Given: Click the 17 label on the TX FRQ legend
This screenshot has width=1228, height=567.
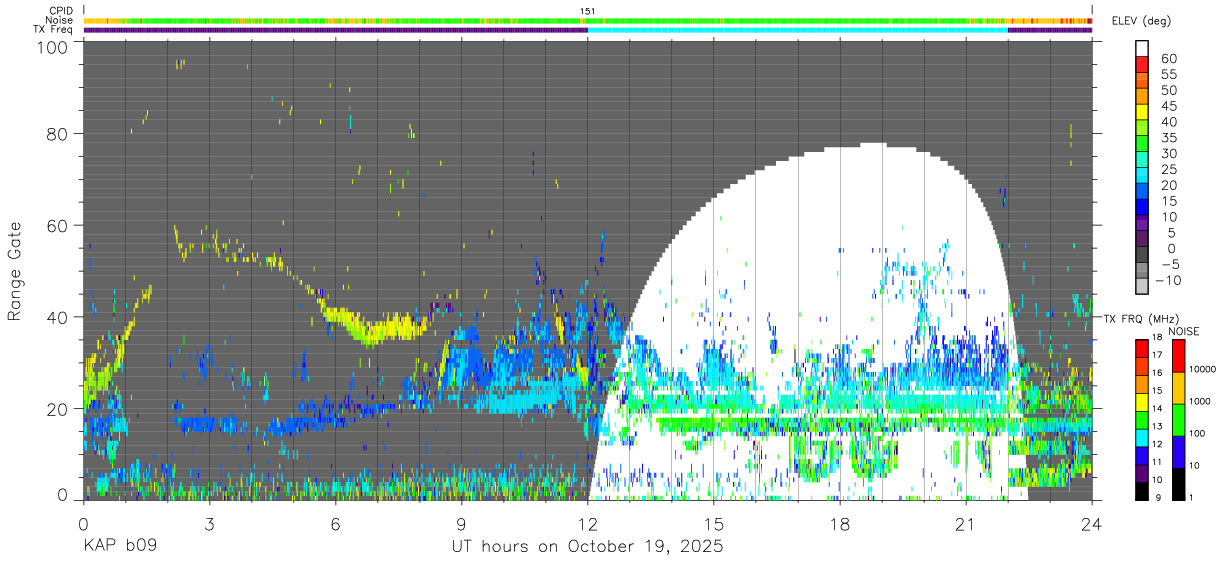Looking at the screenshot, I should point(1157,355).
